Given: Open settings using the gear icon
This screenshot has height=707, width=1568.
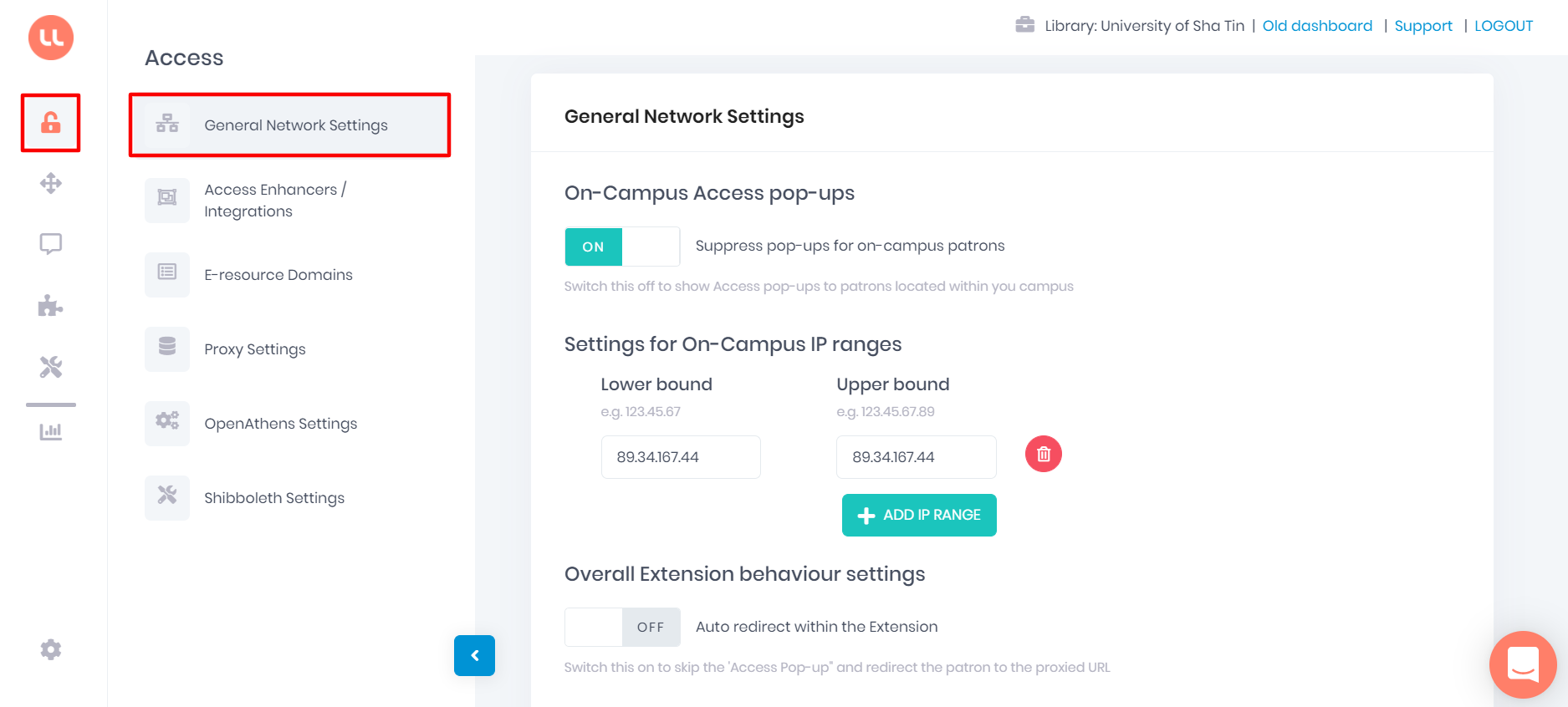Looking at the screenshot, I should point(50,649).
